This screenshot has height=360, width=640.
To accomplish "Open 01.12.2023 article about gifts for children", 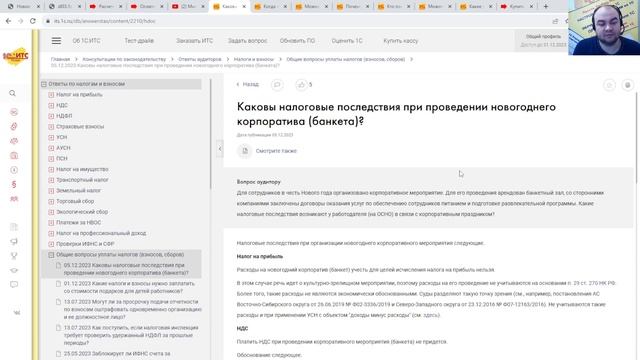I will pyautogui.click(x=129, y=287).
